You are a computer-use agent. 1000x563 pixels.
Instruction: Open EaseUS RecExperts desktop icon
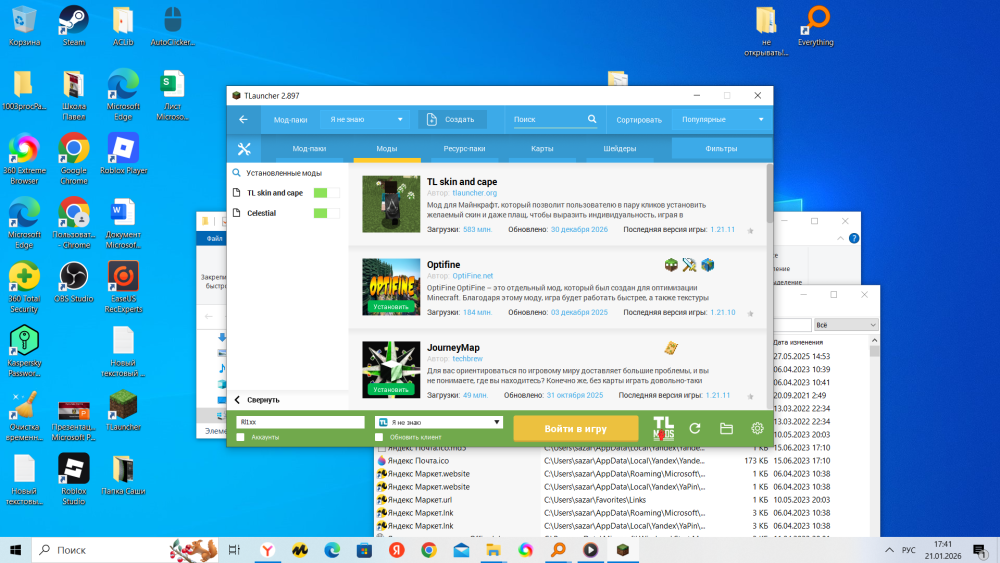(x=123, y=287)
